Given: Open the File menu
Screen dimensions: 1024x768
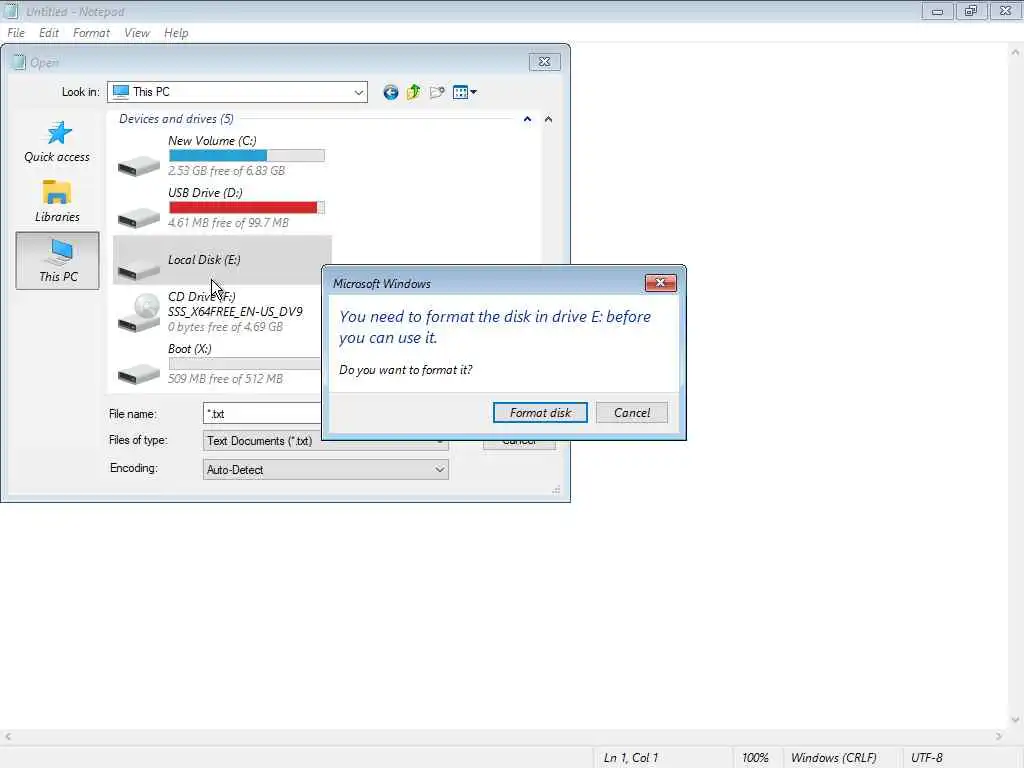Looking at the screenshot, I should [16, 33].
